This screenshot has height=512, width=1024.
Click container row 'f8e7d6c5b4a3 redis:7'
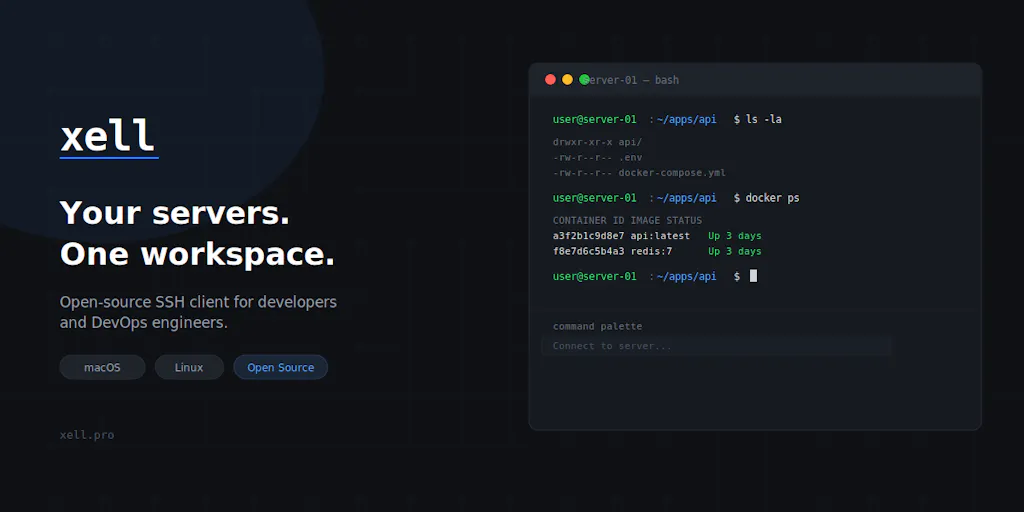pos(613,251)
